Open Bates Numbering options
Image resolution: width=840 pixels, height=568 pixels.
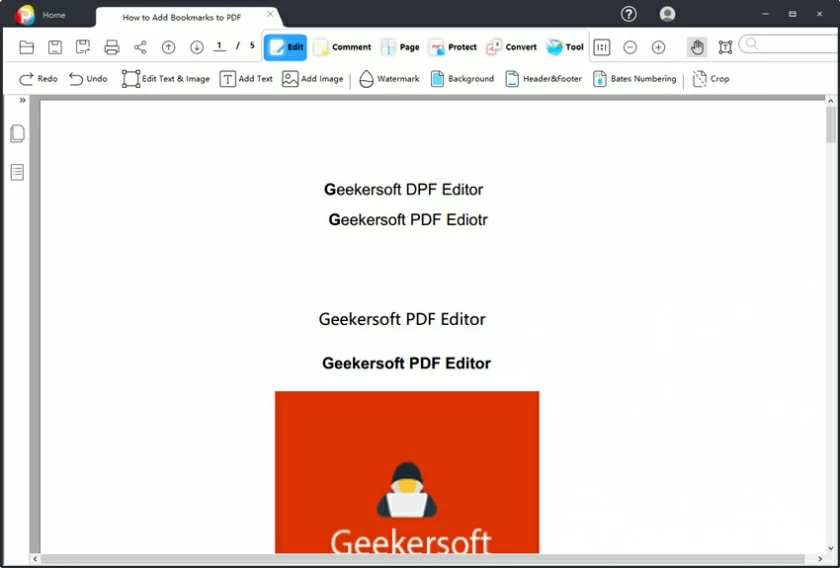[x=635, y=79]
